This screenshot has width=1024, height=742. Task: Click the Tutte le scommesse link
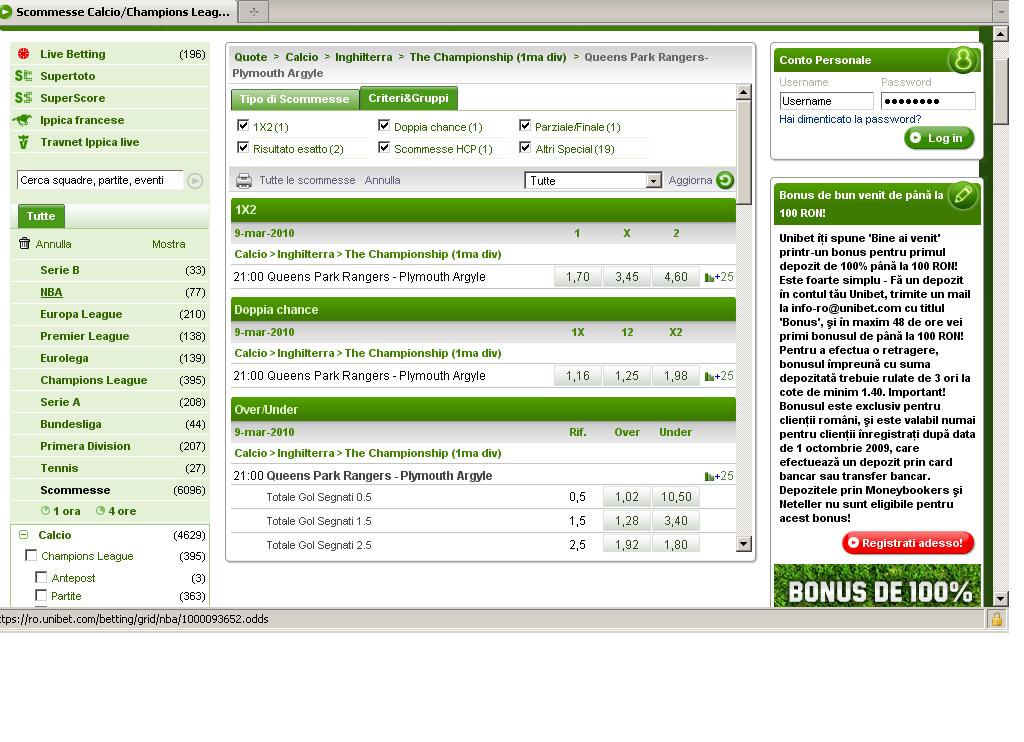coord(307,180)
